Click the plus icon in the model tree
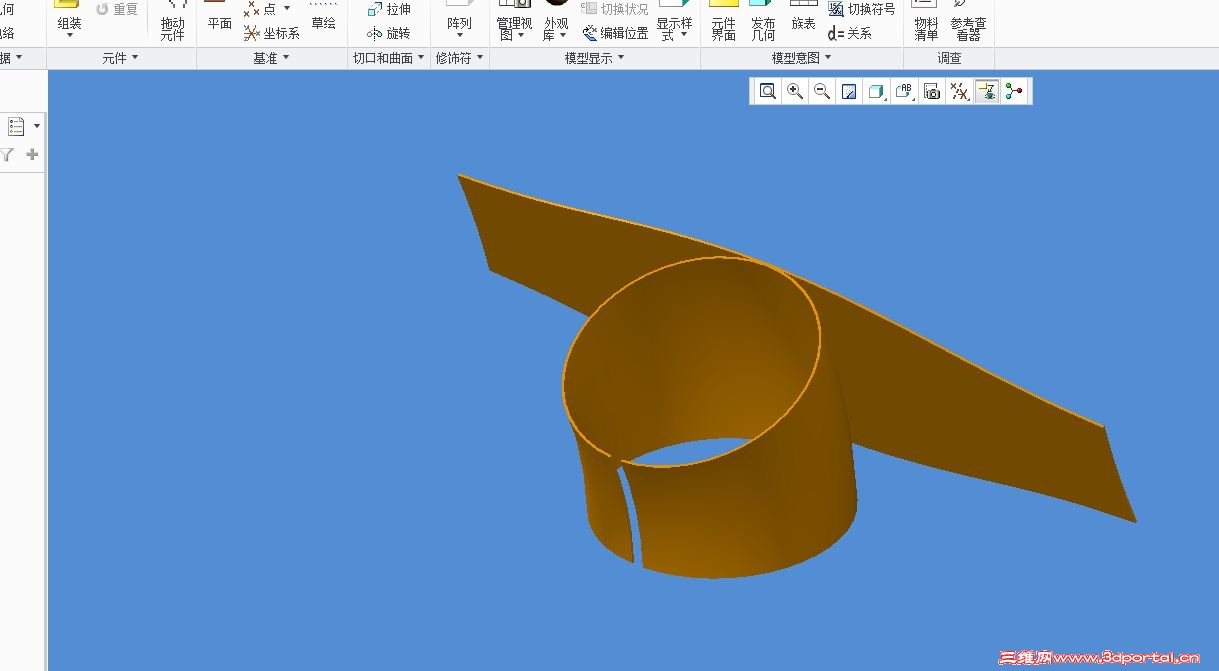Screen dimensions: 1219x671 [x=32, y=155]
